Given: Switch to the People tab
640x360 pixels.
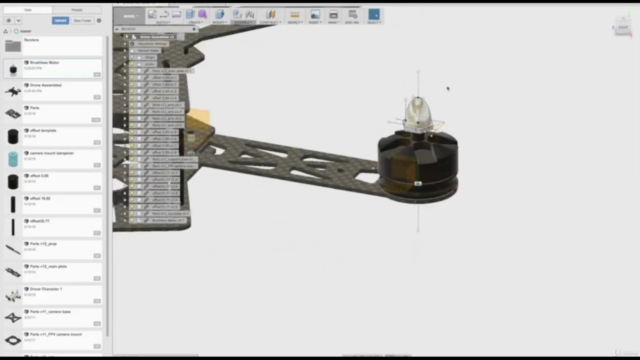Looking at the screenshot, I should (x=77, y=10).
